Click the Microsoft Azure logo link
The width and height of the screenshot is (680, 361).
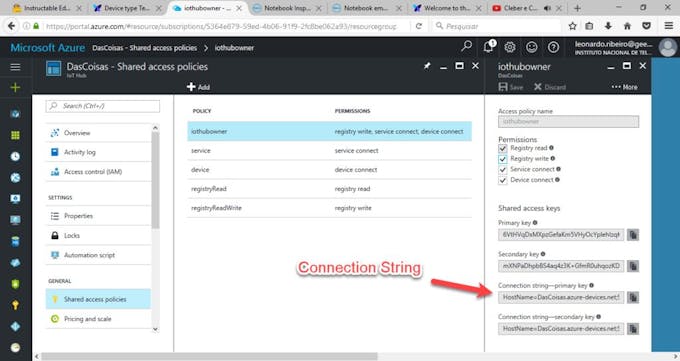pos(47,48)
